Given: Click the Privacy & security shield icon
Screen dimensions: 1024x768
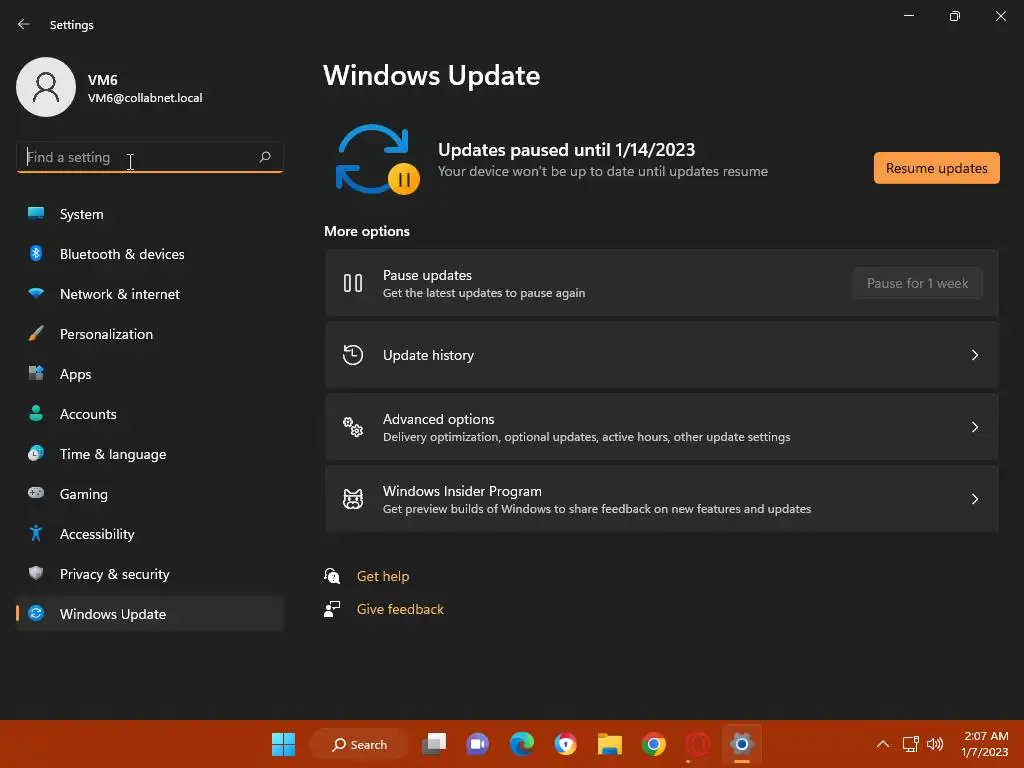Looking at the screenshot, I should click(x=36, y=573).
